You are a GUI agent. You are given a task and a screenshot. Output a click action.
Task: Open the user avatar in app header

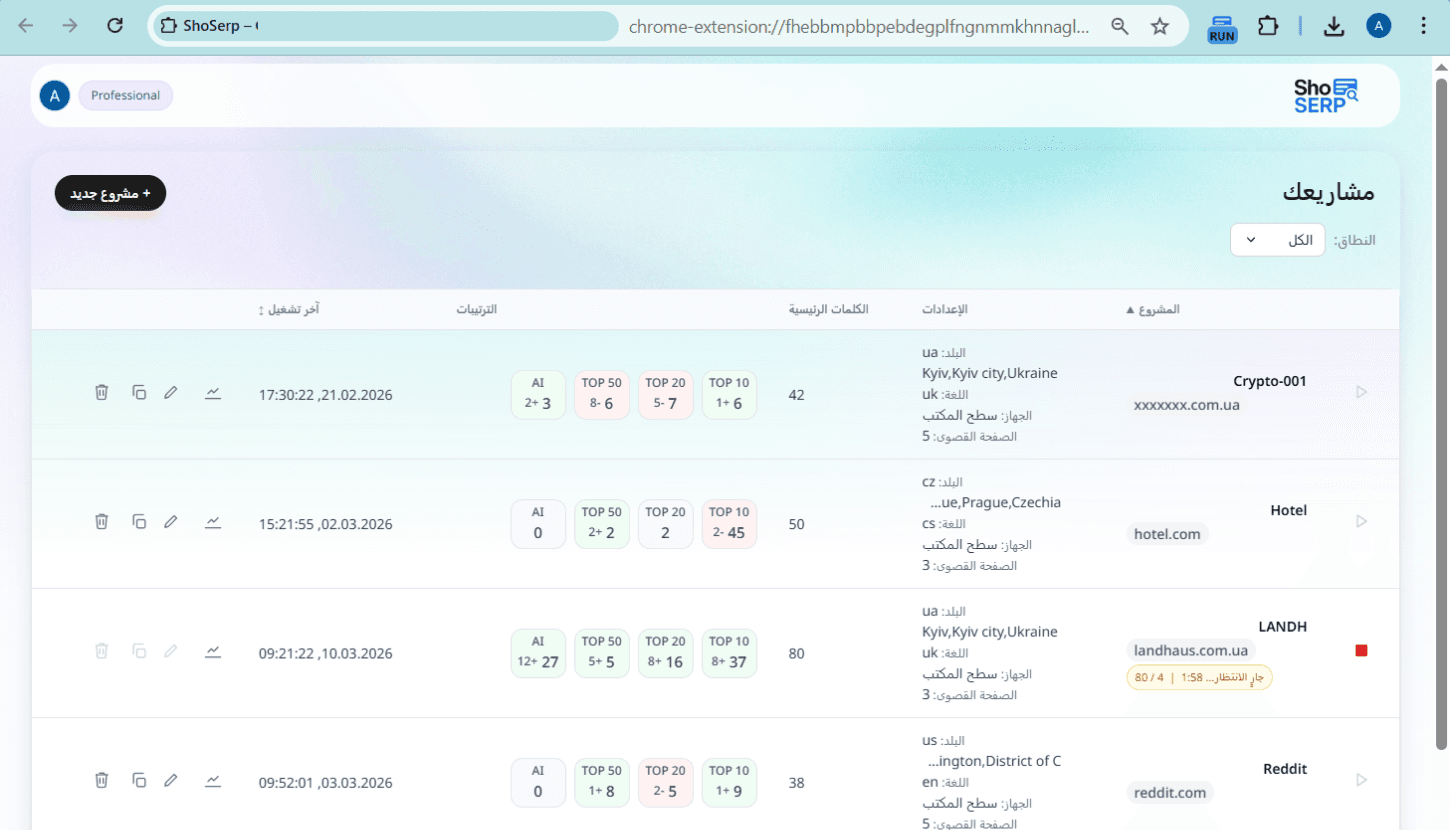coord(55,96)
